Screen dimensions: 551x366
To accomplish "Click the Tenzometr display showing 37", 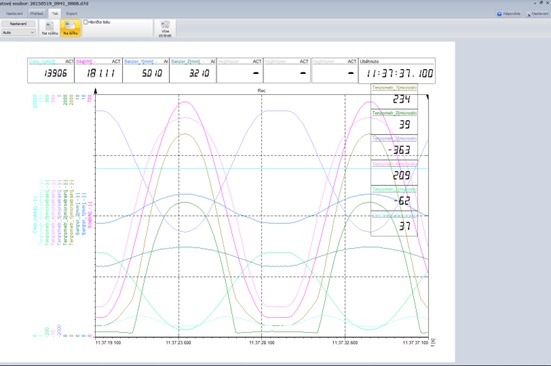I will point(394,224).
